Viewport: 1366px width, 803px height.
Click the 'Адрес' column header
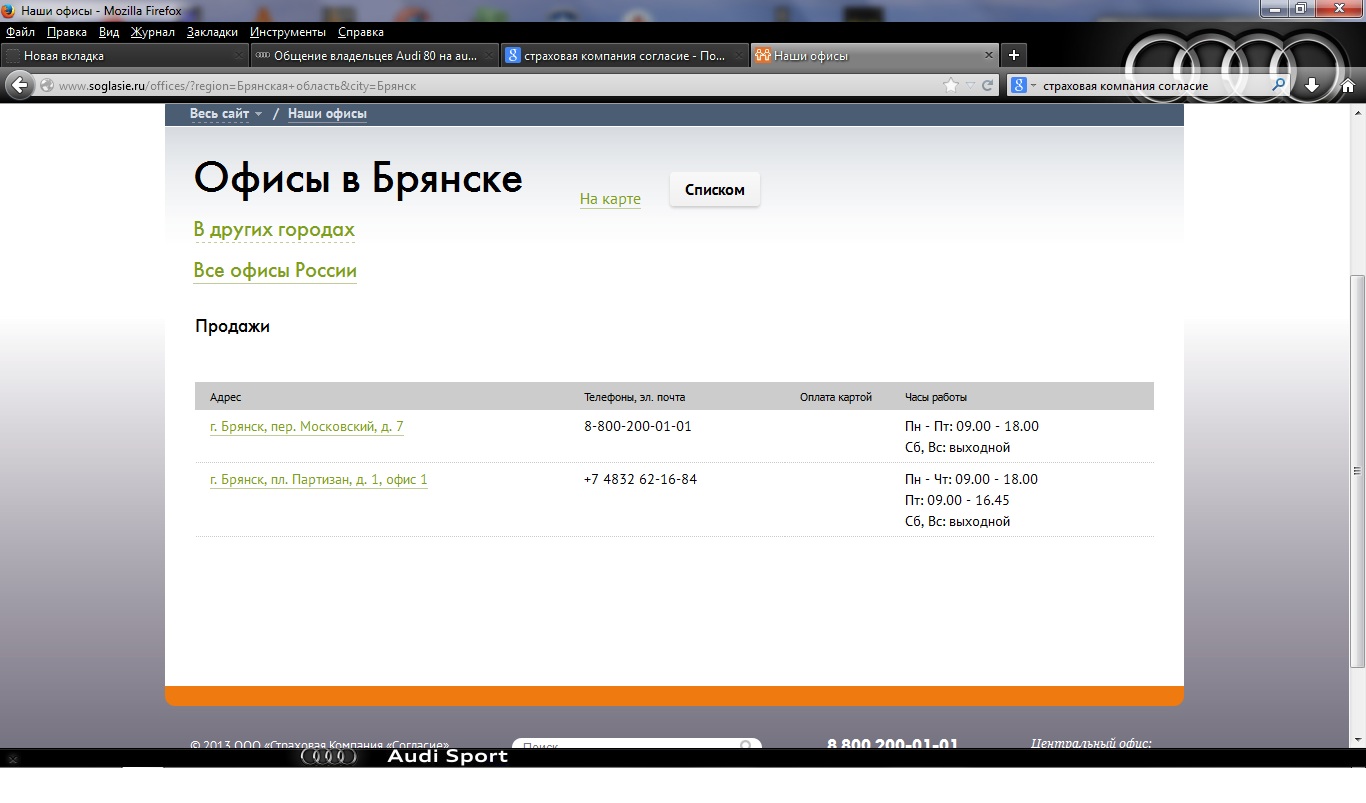[x=226, y=398]
